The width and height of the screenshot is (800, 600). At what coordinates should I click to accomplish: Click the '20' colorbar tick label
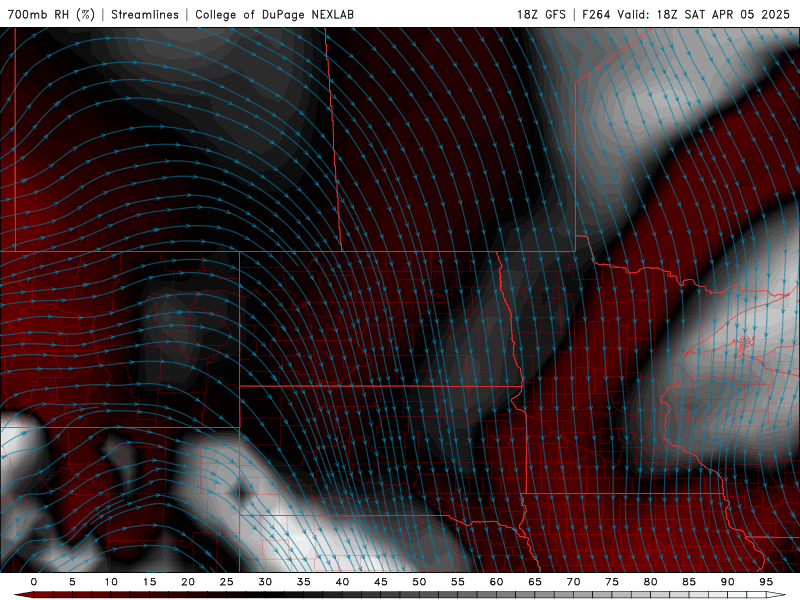coord(188,582)
